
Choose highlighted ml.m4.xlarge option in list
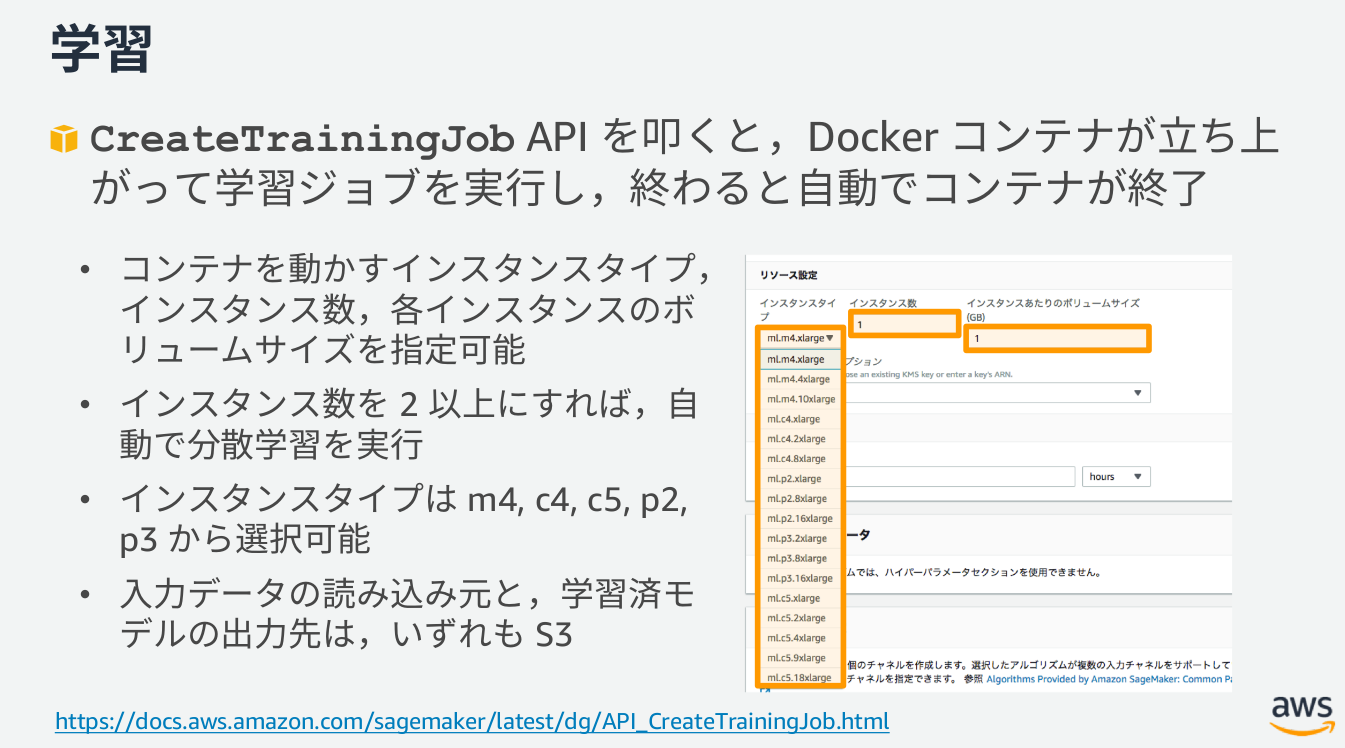(x=800, y=359)
